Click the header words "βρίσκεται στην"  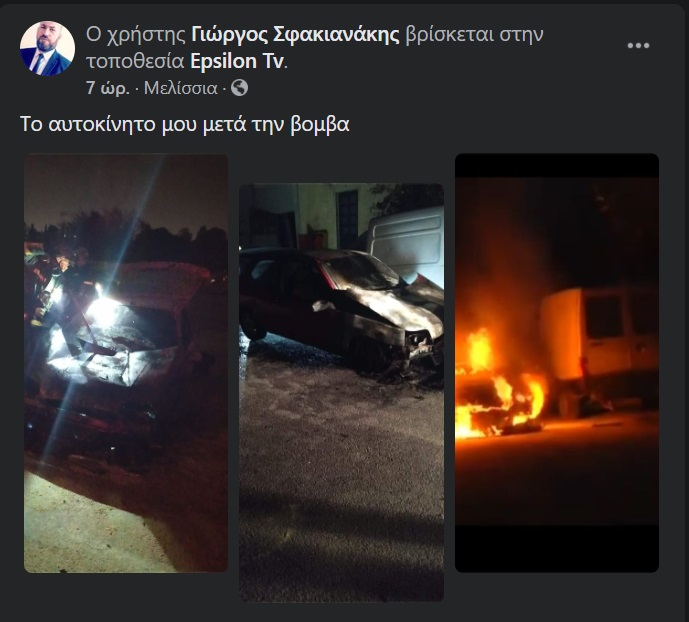(474, 34)
